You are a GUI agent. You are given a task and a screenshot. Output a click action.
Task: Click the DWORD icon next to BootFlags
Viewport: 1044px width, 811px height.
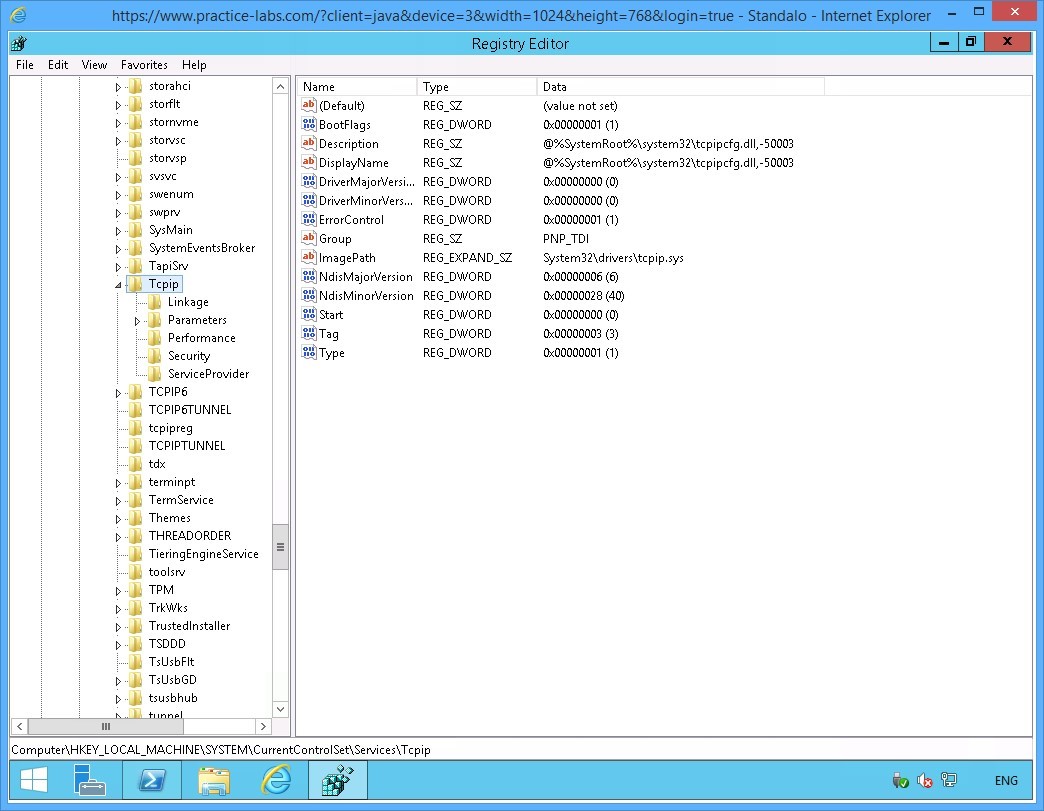[x=309, y=125]
